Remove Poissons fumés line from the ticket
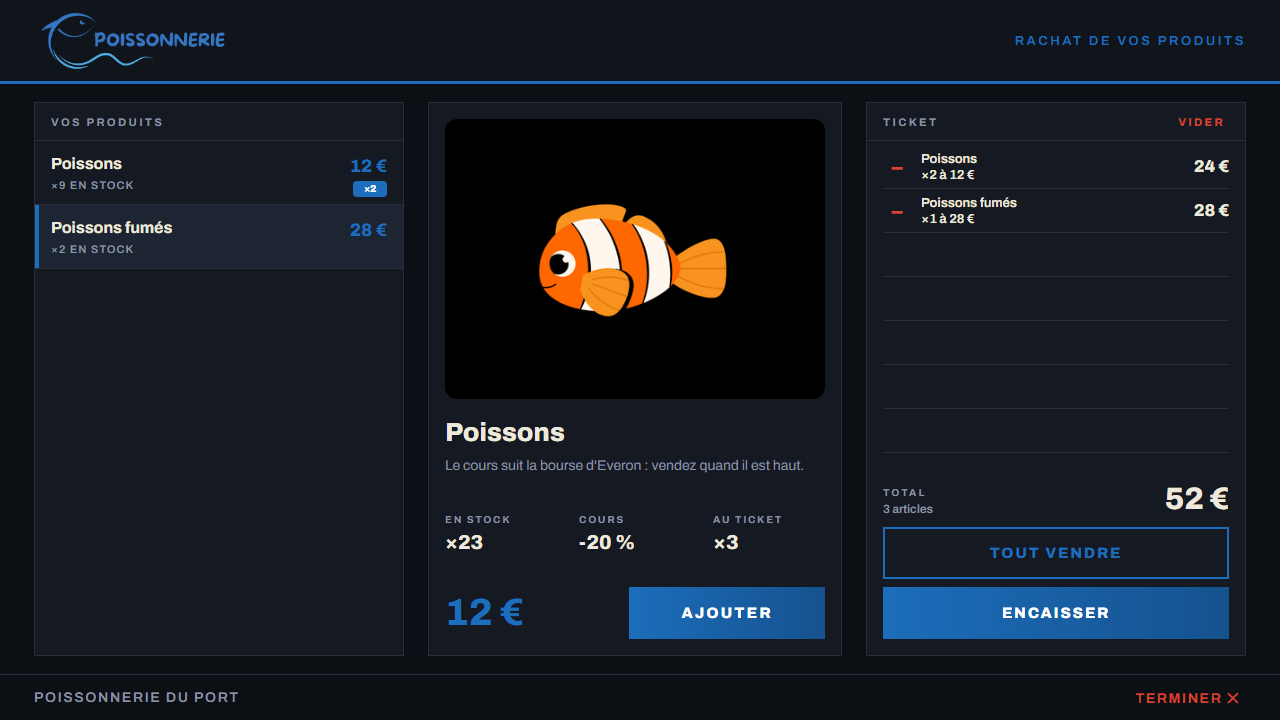Screen dimensions: 1280x720 pyautogui.click(x=897, y=211)
